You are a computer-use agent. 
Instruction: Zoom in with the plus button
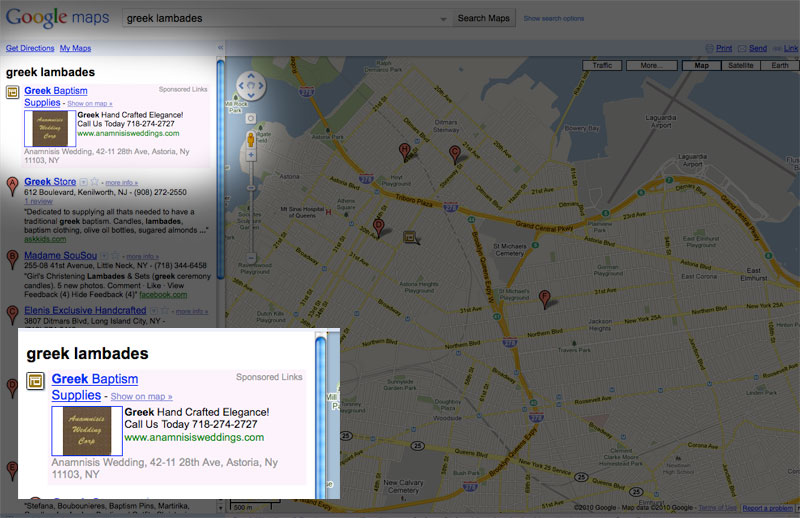click(251, 155)
